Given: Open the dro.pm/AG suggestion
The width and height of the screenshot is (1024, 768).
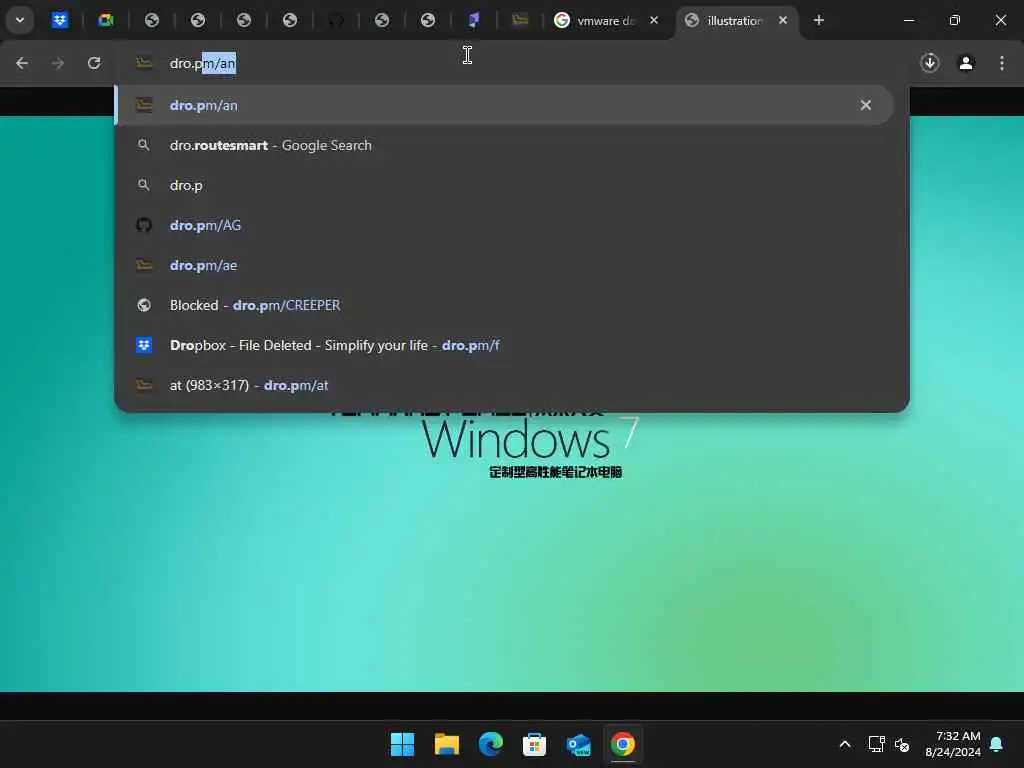Looking at the screenshot, I should coord(504,225).
